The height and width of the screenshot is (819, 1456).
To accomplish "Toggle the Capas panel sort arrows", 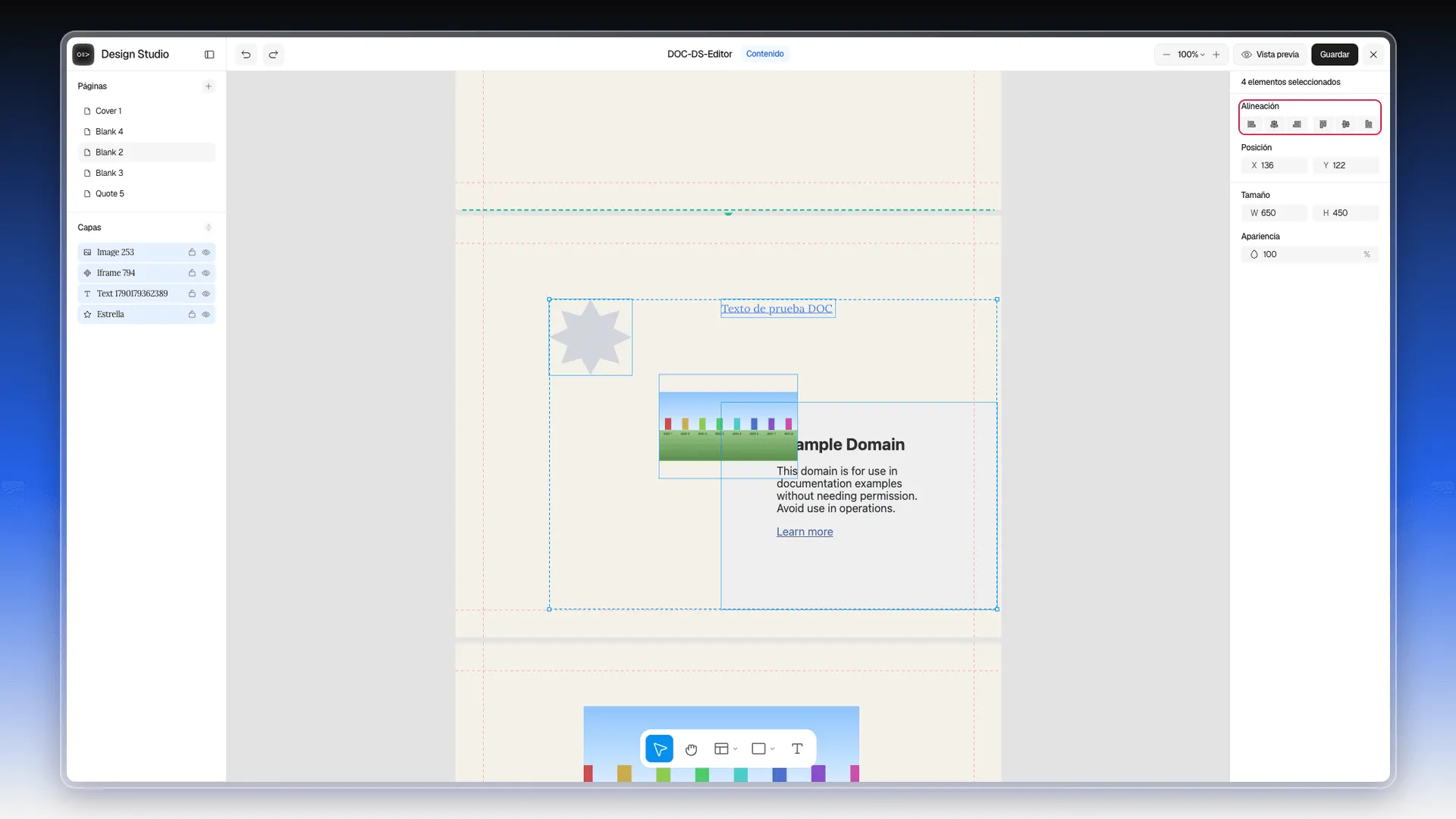I will (209, 227).
